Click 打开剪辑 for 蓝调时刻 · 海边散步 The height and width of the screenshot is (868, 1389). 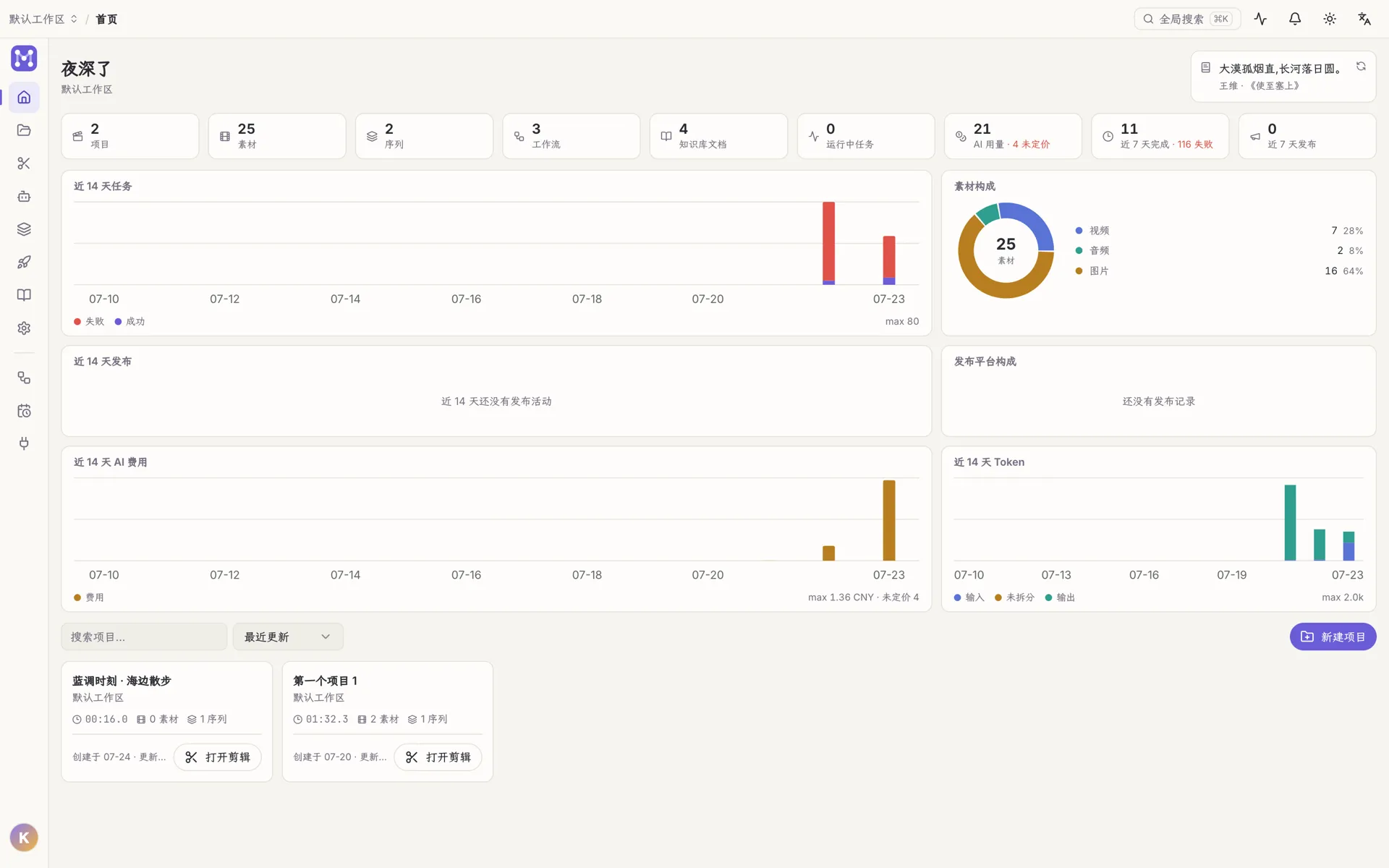tap(218, 757)
